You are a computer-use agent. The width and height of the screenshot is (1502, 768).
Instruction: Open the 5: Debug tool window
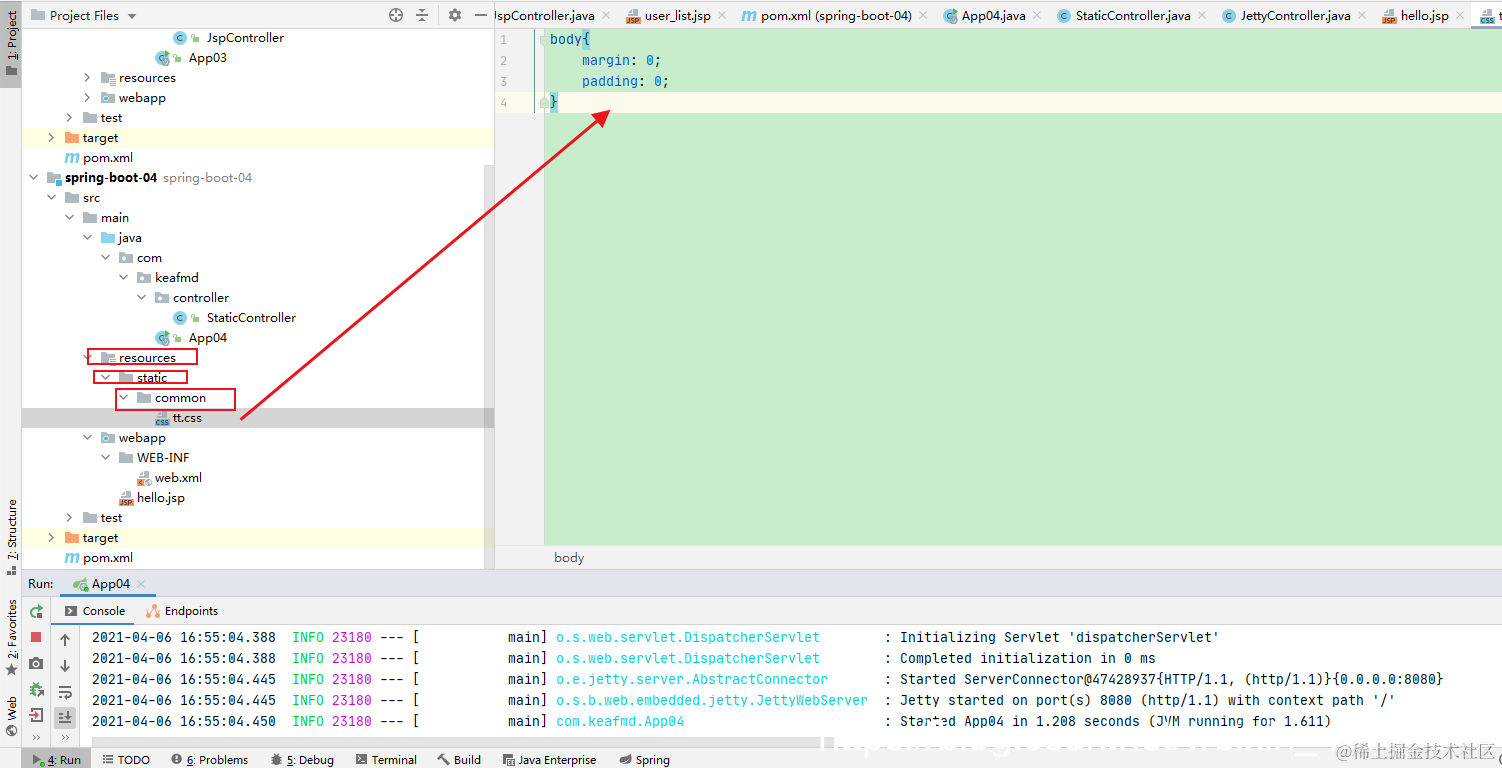point(302,760)
